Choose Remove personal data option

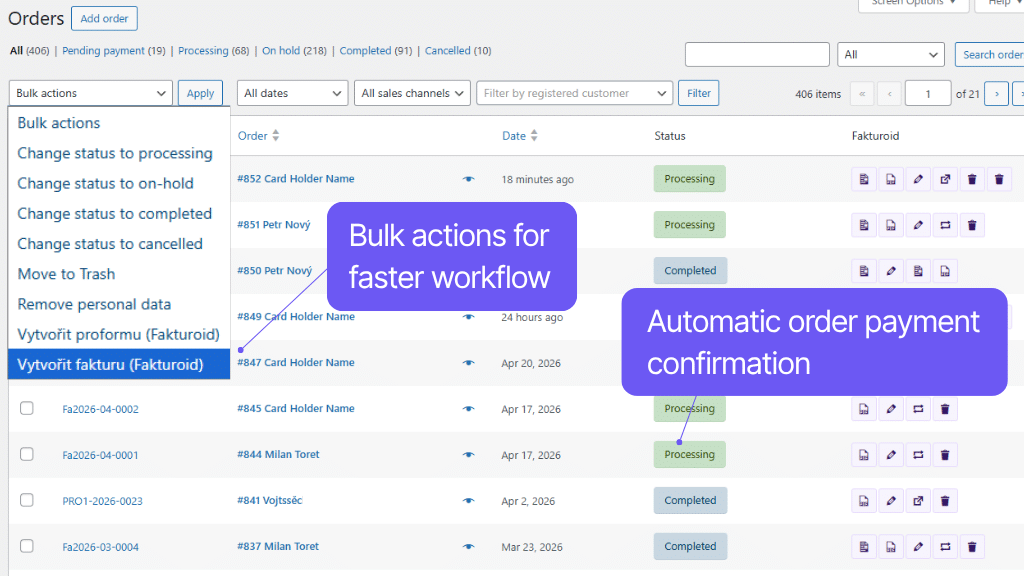point(94,304)
